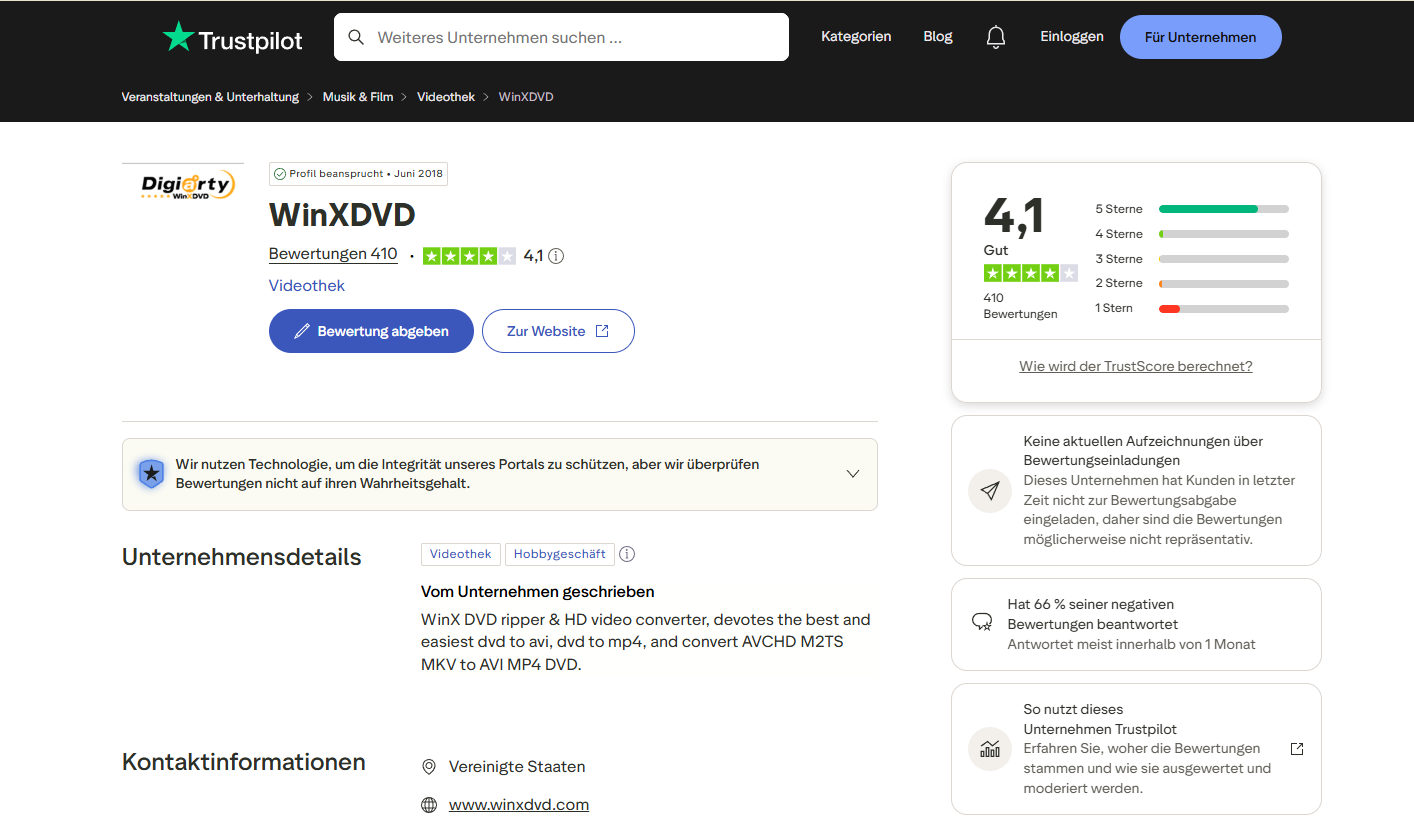Focus the Weiteres Unternehmen suchen search field
This screenshot has height=831, width=1414.
pos(561,37)
